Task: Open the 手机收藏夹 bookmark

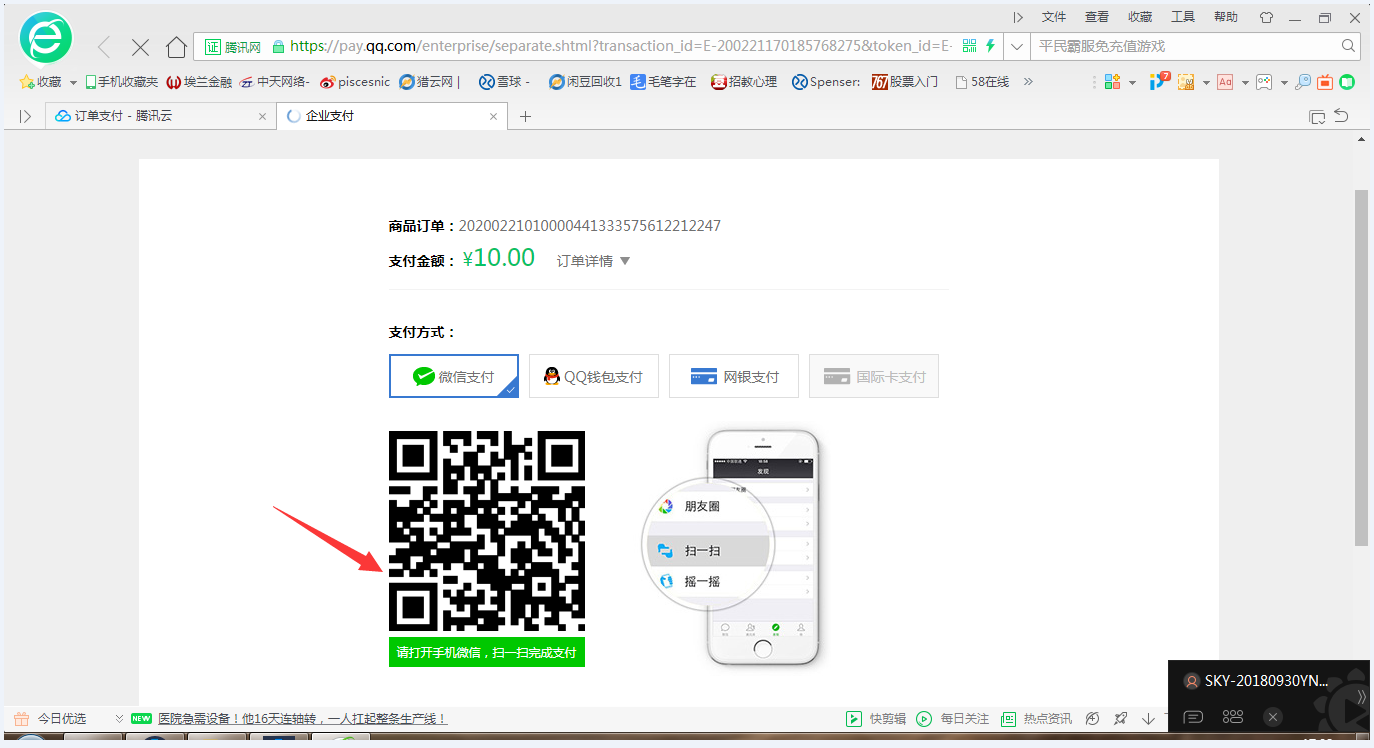Action: (x=122, y=82)
